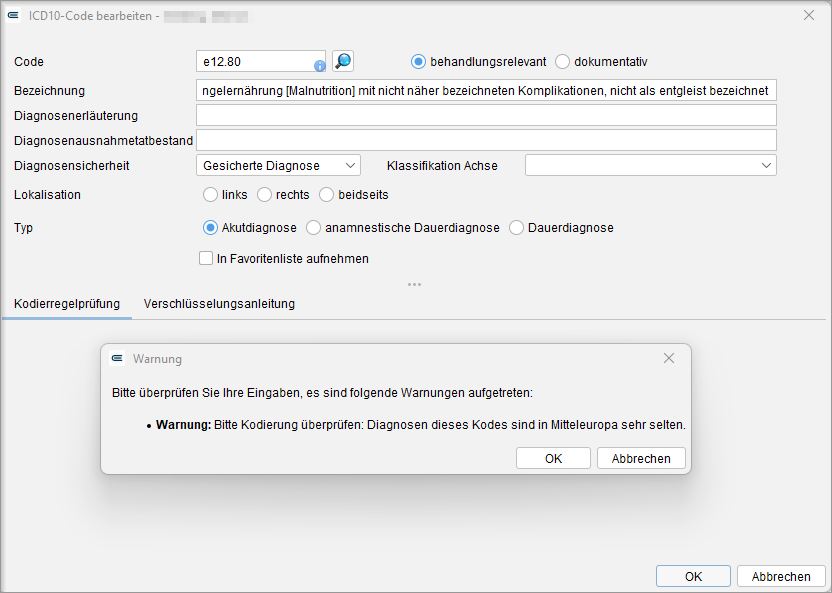Click the Typ label
Screen dimensions: 832x593
click(x=23, y=228)
